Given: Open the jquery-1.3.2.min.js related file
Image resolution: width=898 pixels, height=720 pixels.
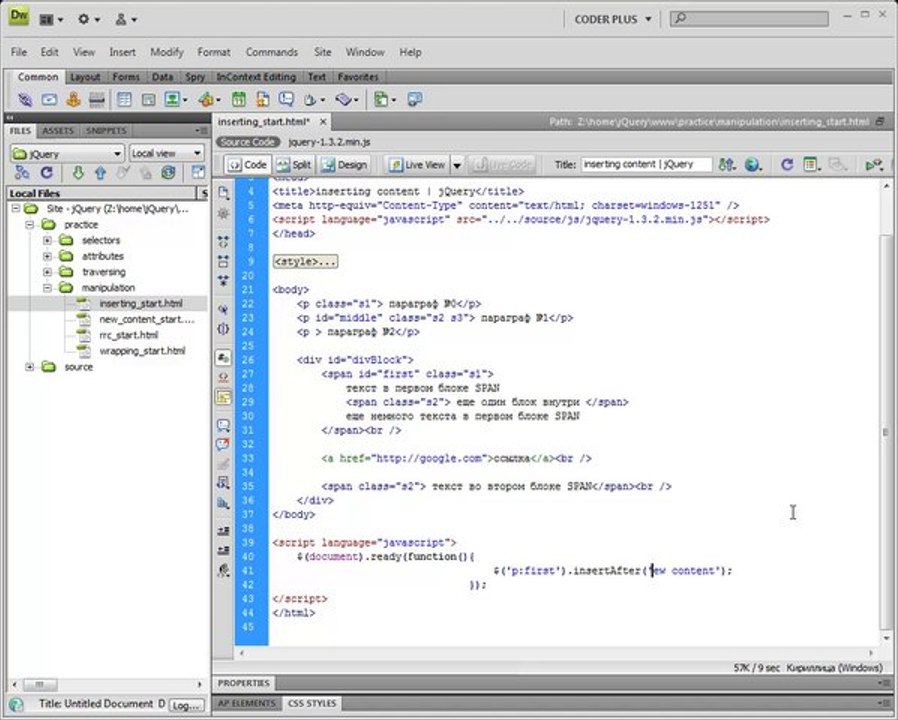Looking at the screenshot, I should pyautogui.click(x=329, y=142).
